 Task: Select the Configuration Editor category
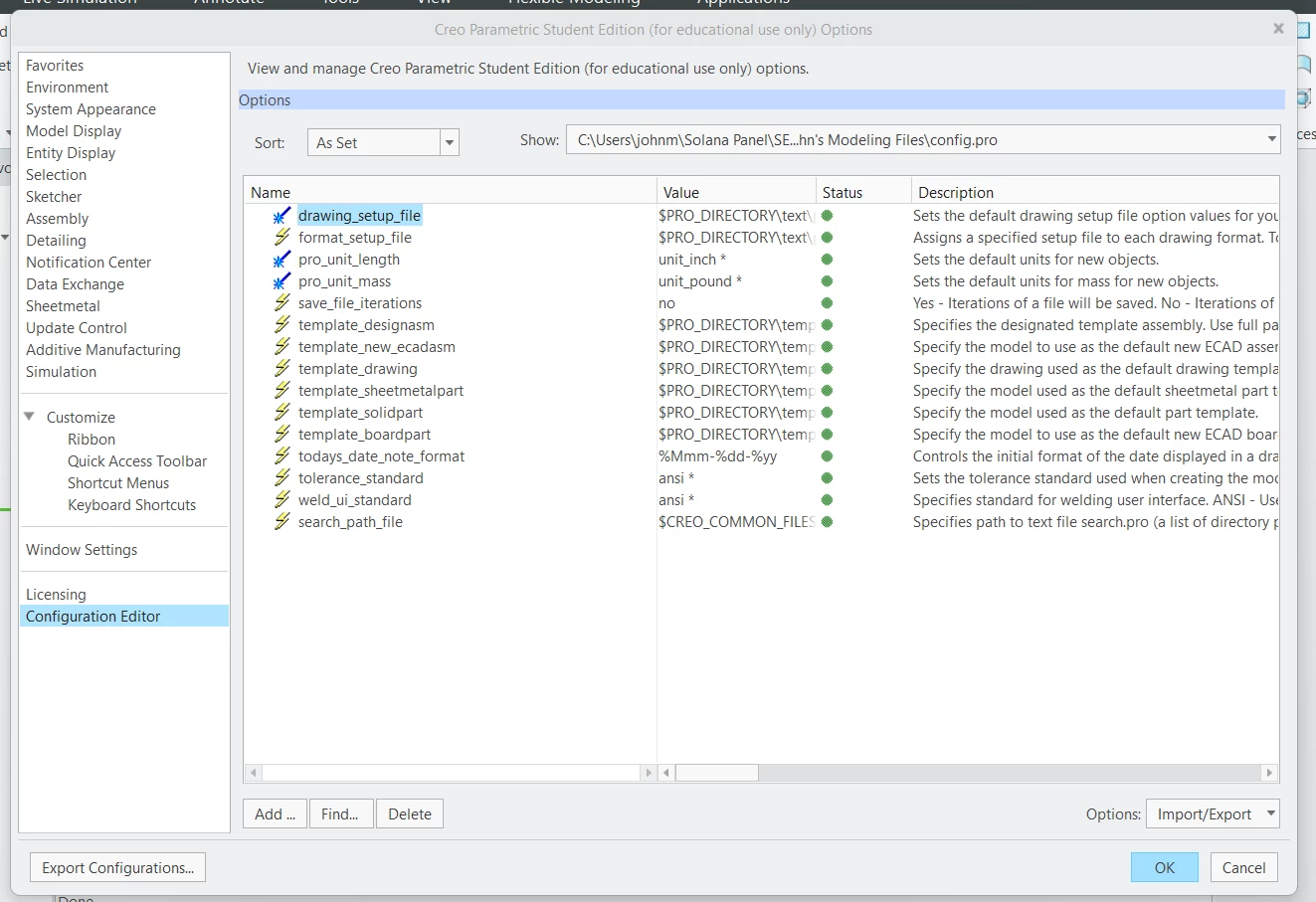[124, 617]
